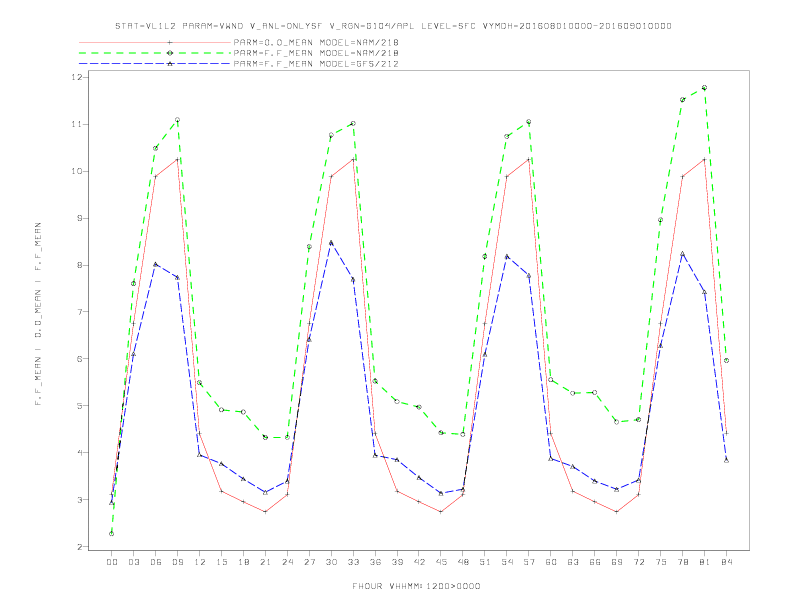Click x-axis forecast hour label 66
Screen dimensions: 792x612
coord(595,562)
